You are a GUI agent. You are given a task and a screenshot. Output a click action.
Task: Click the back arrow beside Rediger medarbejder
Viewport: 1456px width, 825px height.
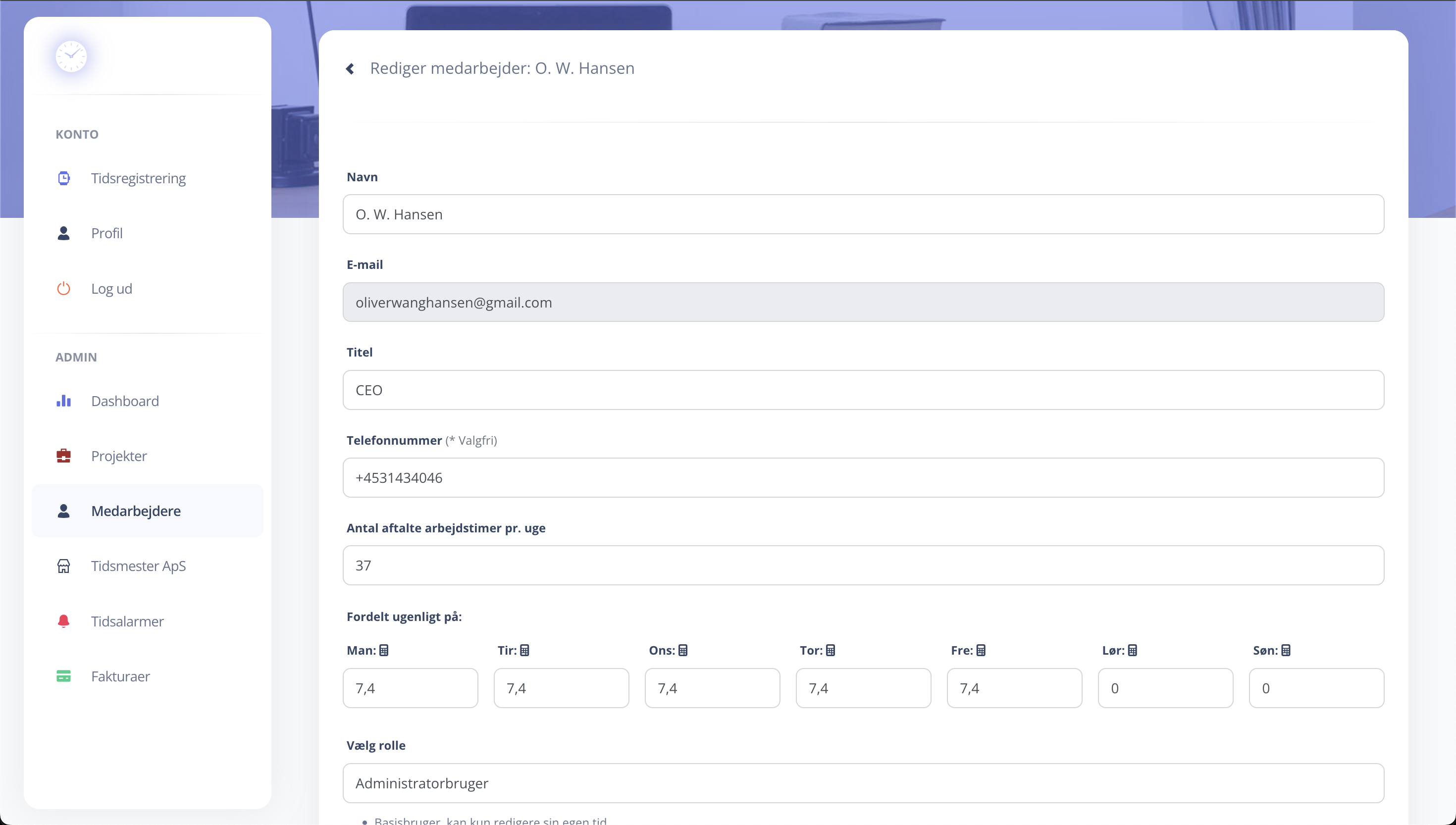350,68
